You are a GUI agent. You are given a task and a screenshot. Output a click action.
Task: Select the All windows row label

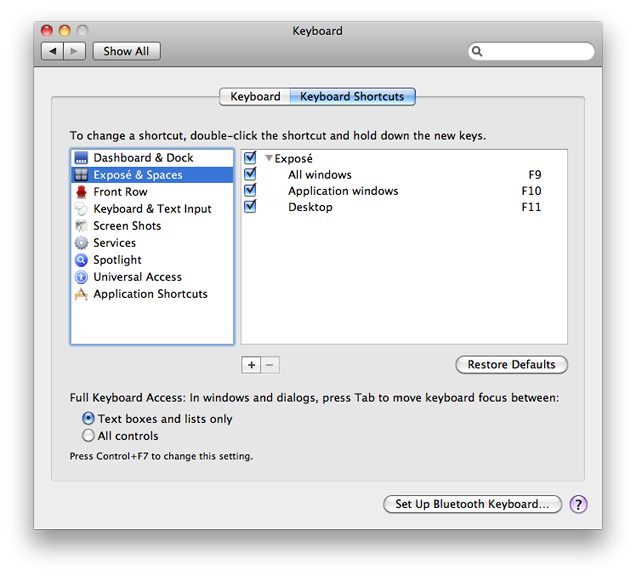coord(320,175)
